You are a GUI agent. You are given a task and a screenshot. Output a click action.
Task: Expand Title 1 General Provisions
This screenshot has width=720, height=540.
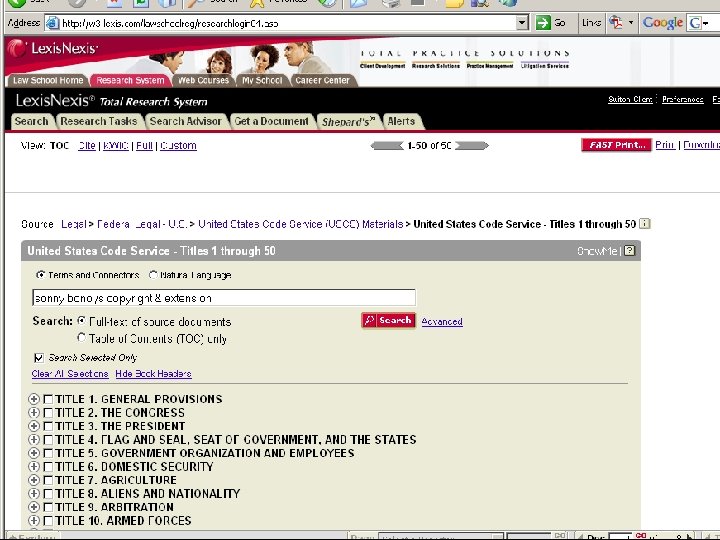tap(34, 399)
